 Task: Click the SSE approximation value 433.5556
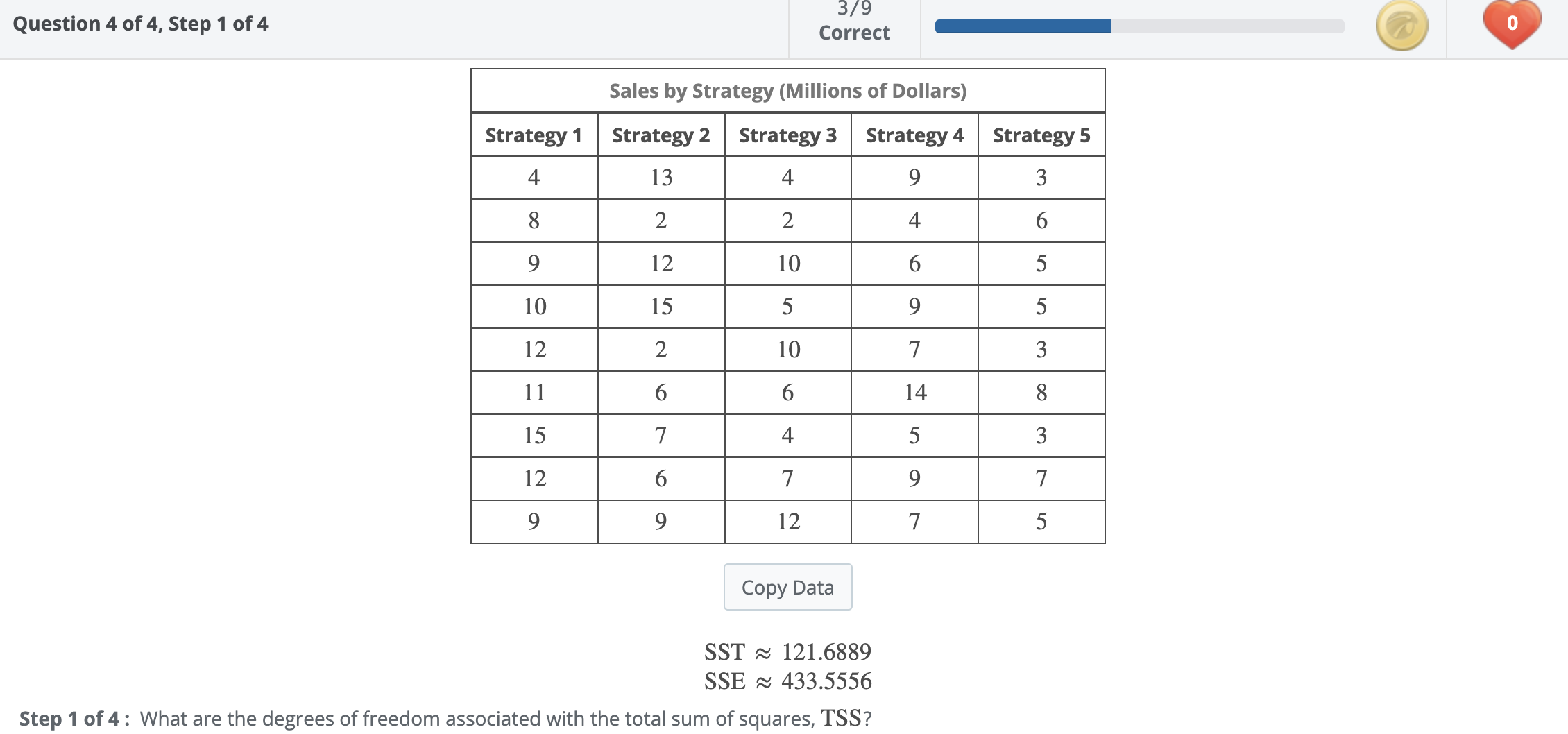826,681
